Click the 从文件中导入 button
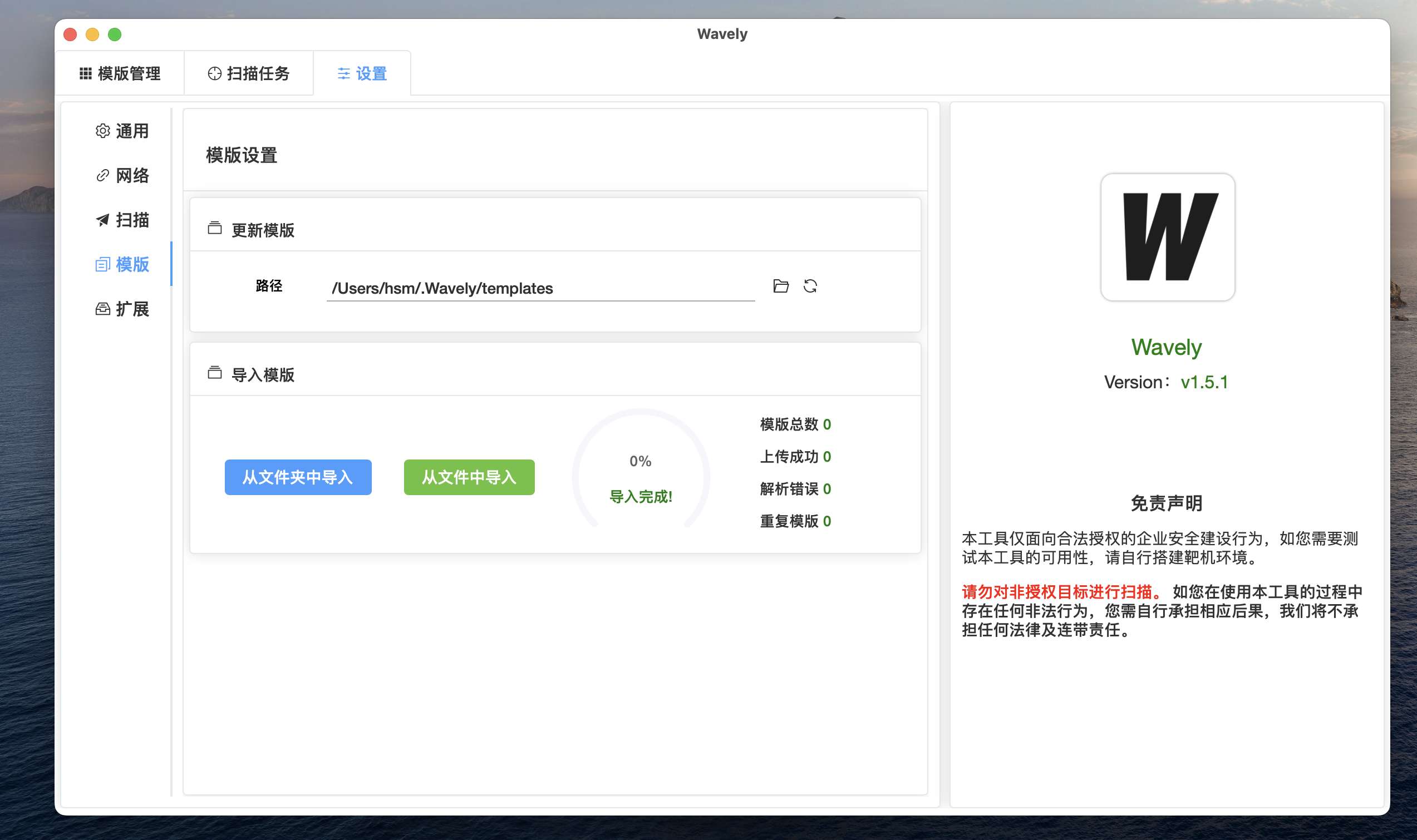Screen dimensions: 1417x840 (x=468, y=477)
